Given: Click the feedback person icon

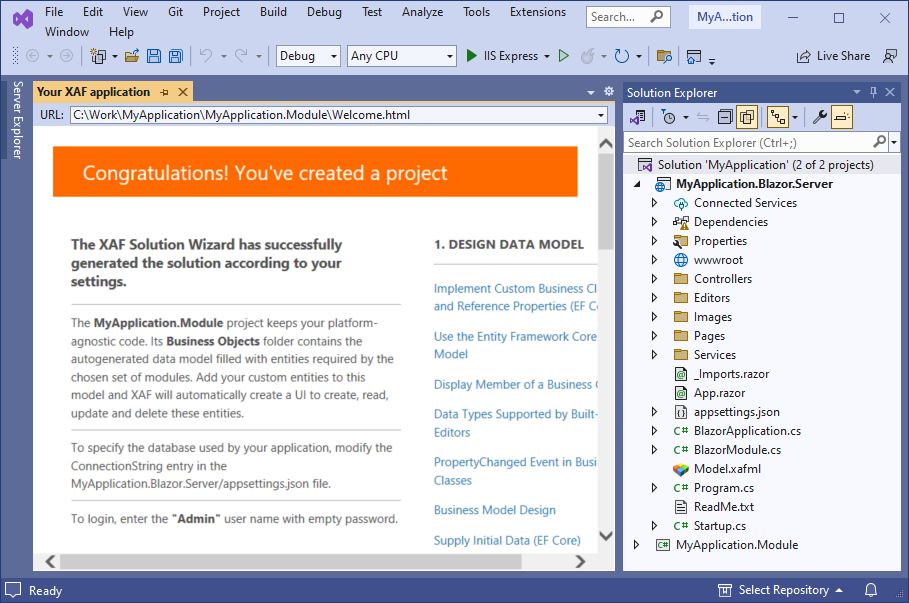Looking at the screenshot, I should (890, 56).
